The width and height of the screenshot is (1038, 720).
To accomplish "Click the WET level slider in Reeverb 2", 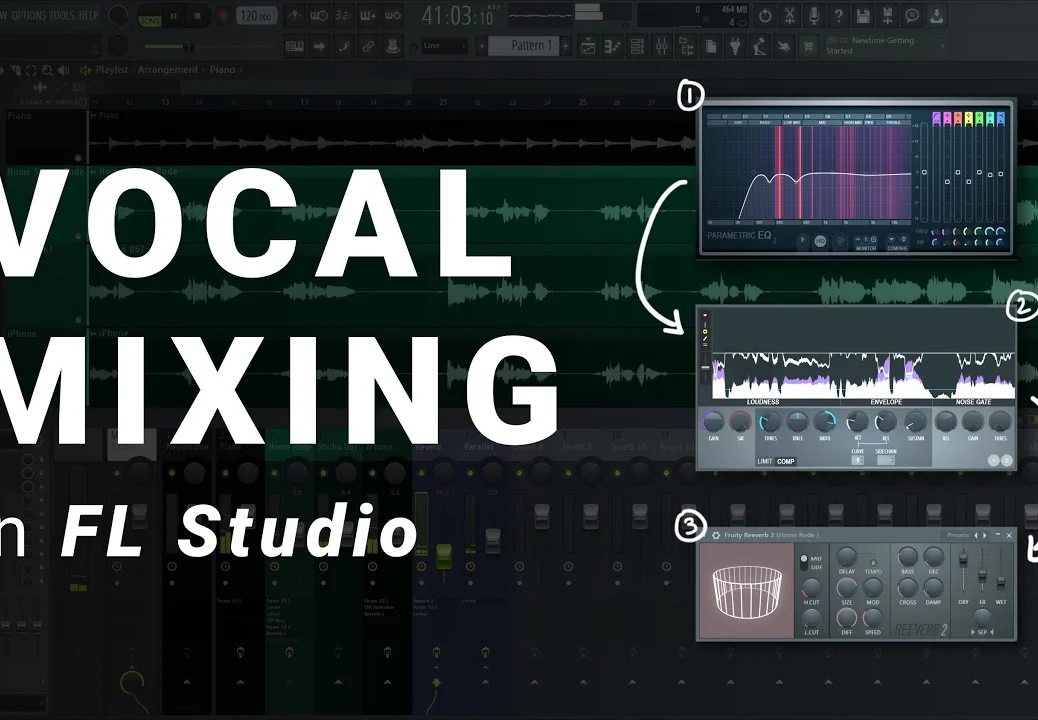I will pos(1001,584).
